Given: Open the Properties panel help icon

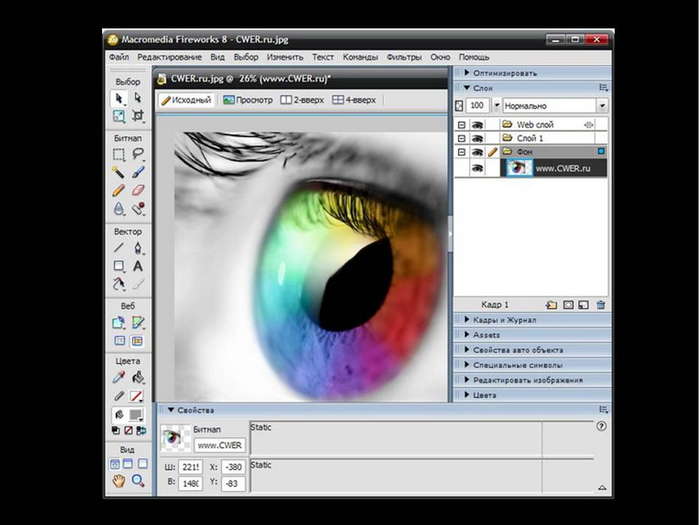Looking at the screenshot, I should (601, 426).
